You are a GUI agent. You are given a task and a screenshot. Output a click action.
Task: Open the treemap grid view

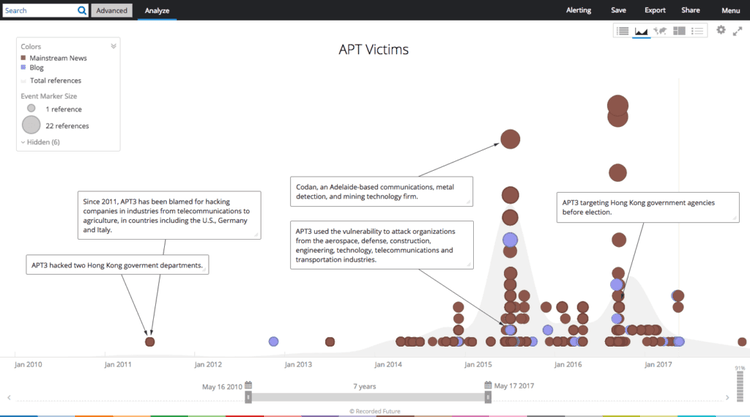pos(679,31)
